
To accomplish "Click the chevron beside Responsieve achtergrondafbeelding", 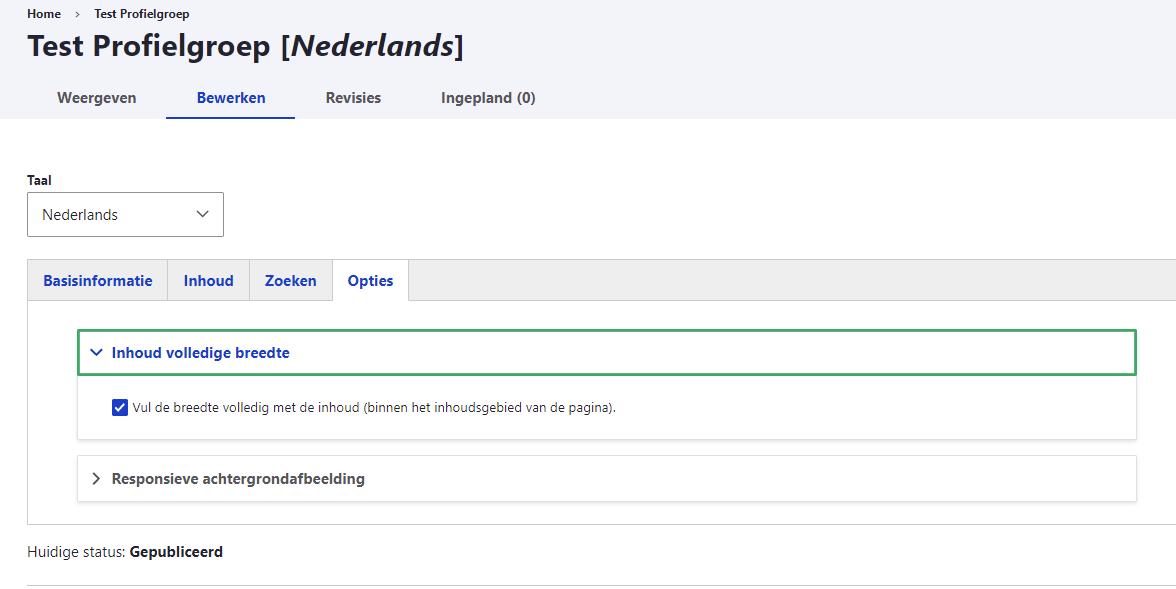I will 97,479.
